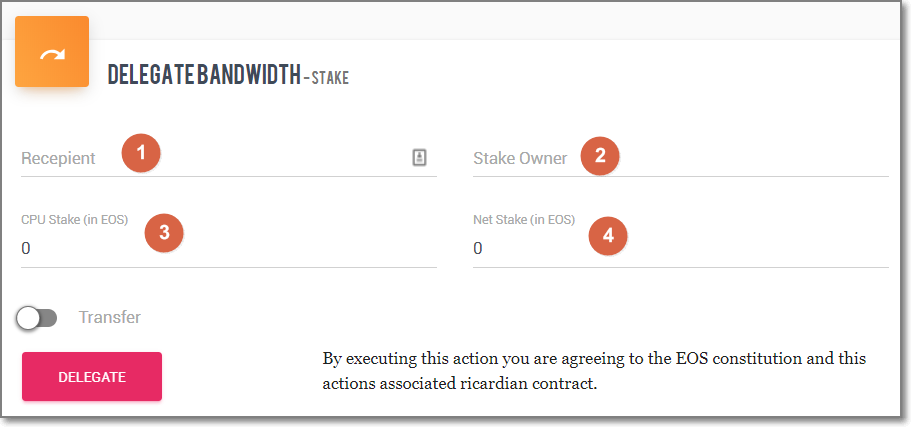
Task: Click the Transfer label text
Action: point(110,317)
